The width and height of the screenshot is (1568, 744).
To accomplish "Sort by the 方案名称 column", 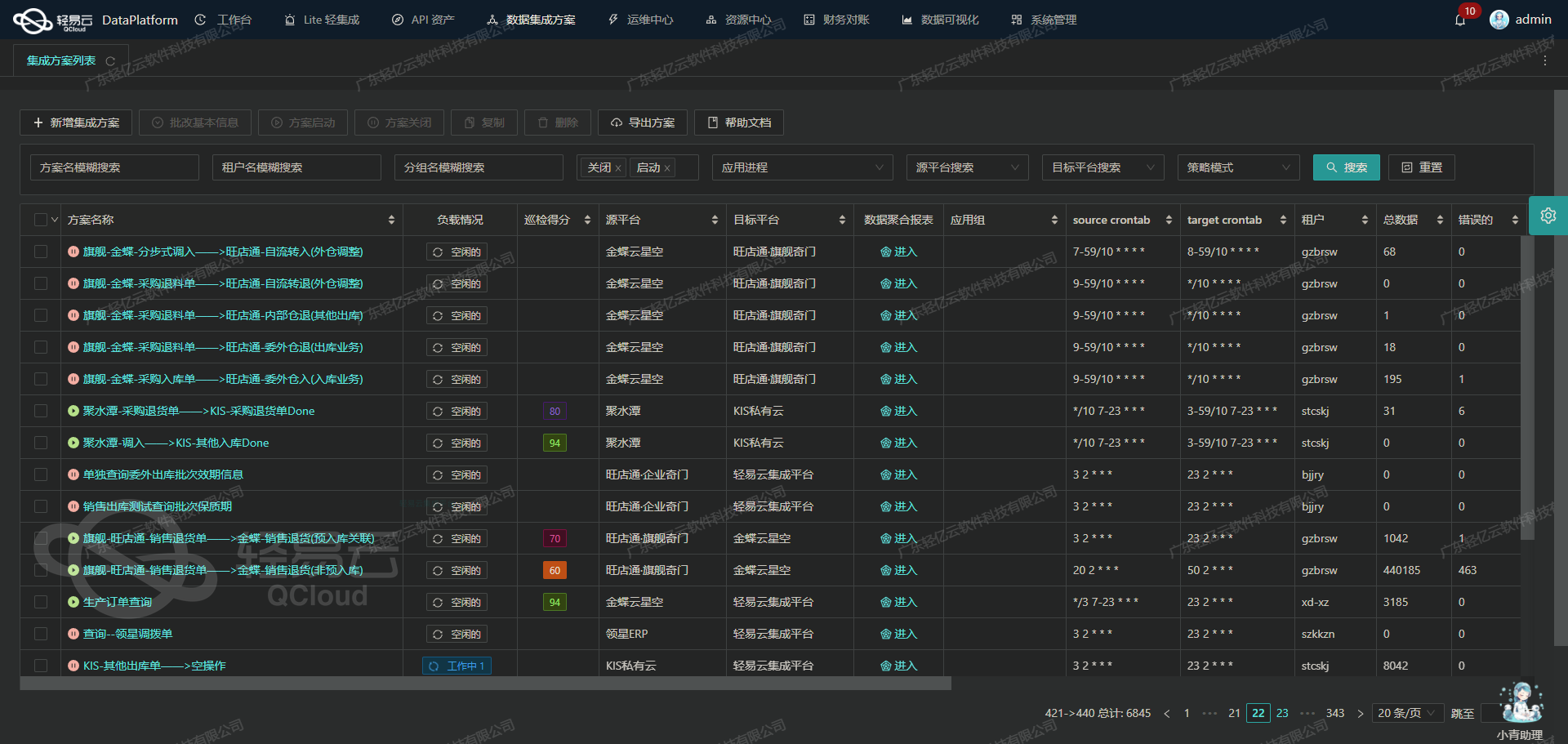I will tap(391, 220).
